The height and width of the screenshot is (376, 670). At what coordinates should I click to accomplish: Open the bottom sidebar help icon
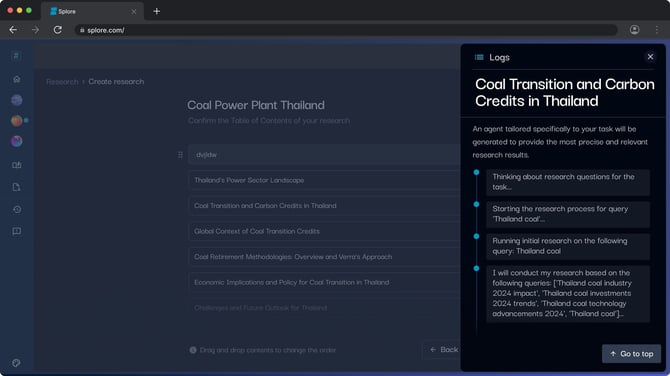click(16, 363)
